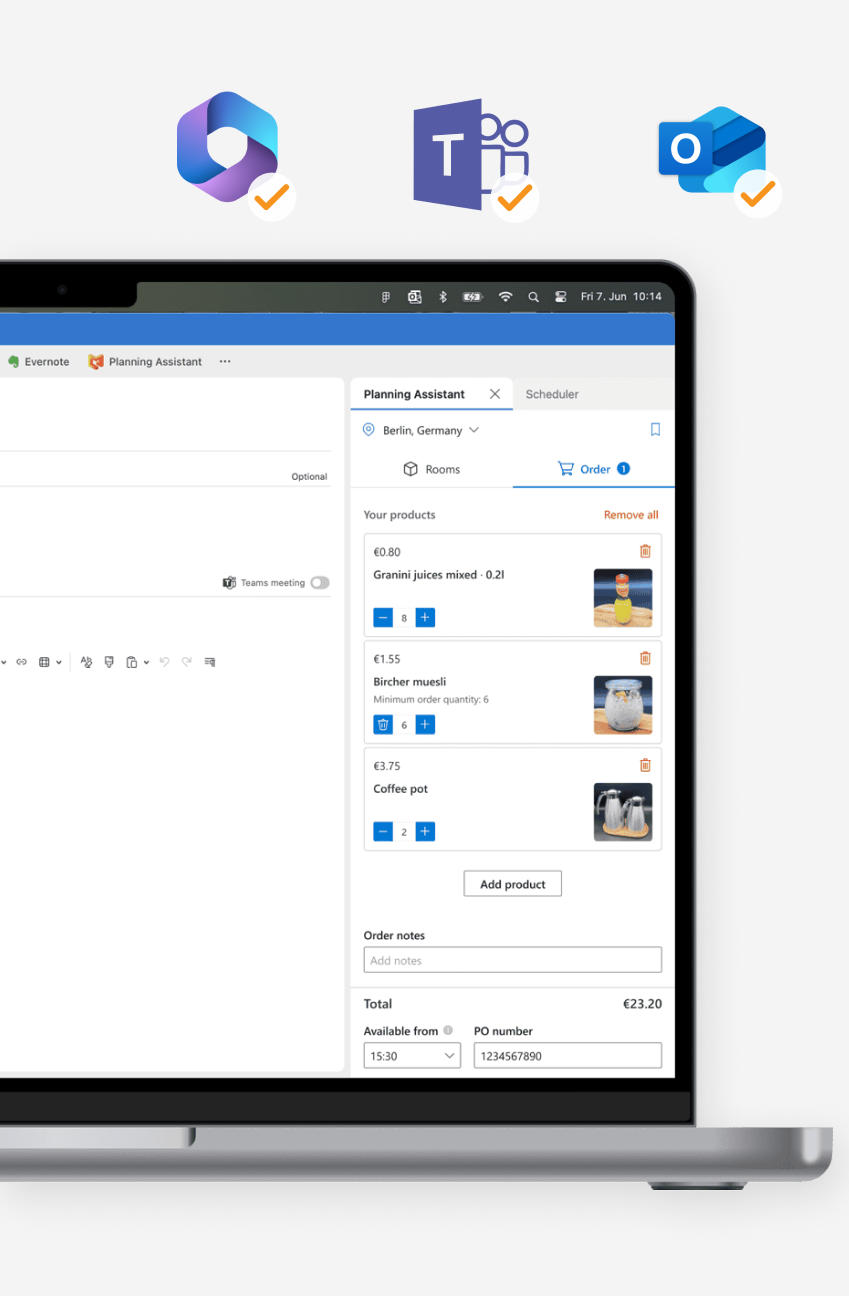The height and width of the screenshot is (1296, 849).
Task: Click the battery status icon
Action: click(472, 297)
